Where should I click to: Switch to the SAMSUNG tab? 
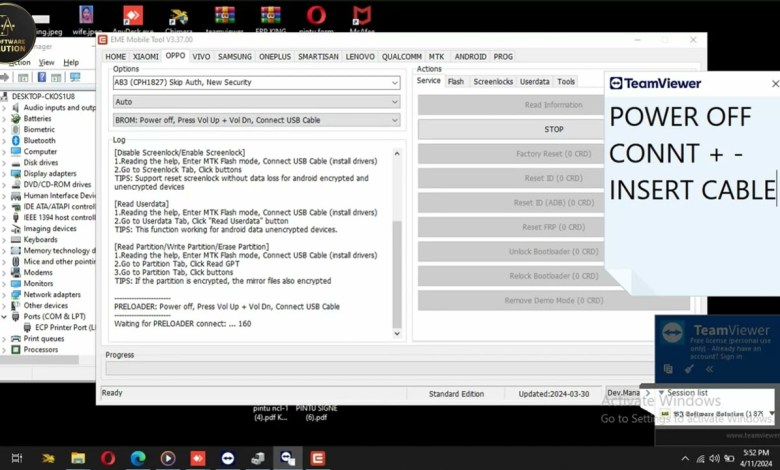pyautogui.click(x=235, y=57)
